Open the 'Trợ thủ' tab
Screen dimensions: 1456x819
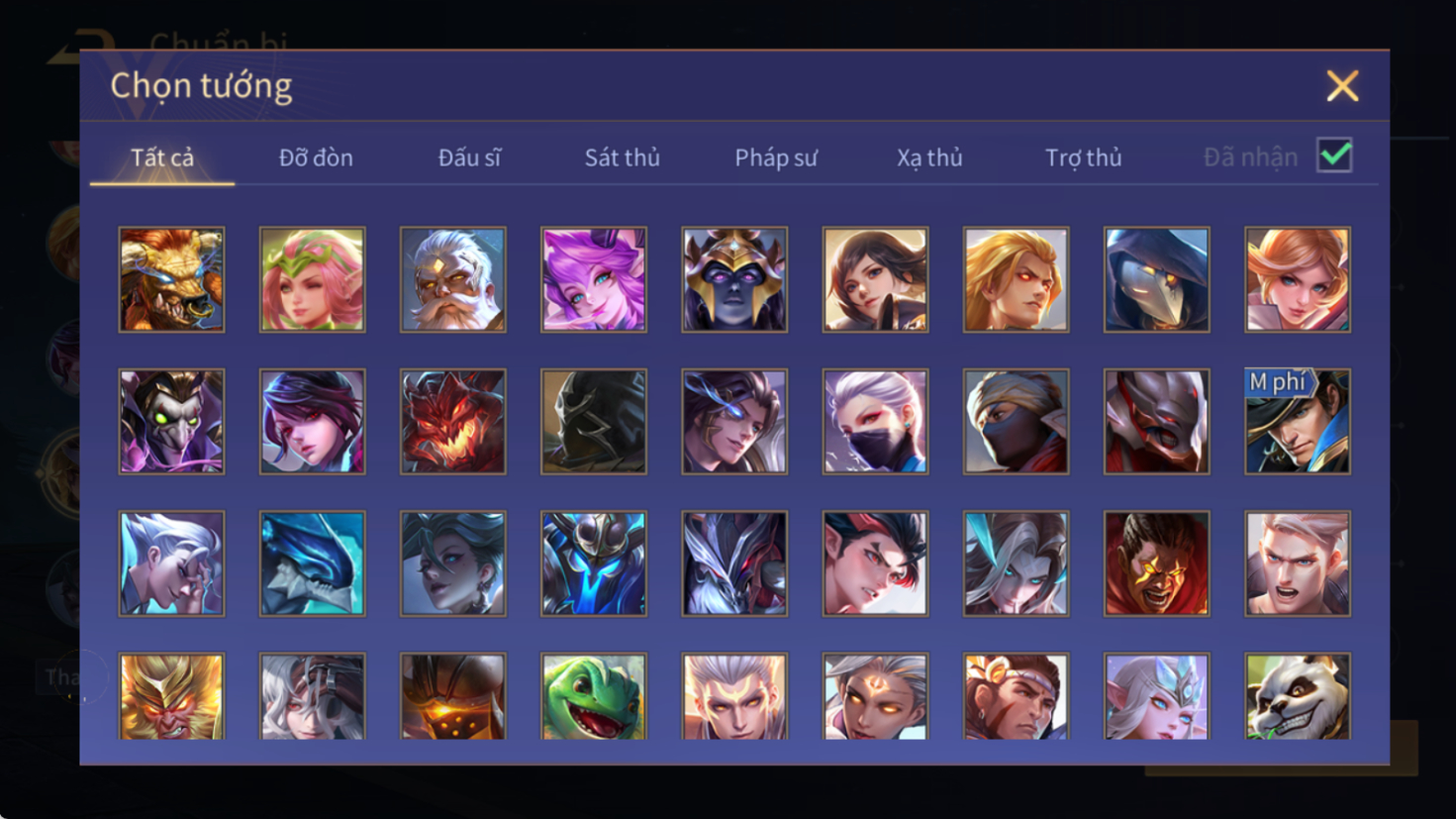tap(1084, 157)
